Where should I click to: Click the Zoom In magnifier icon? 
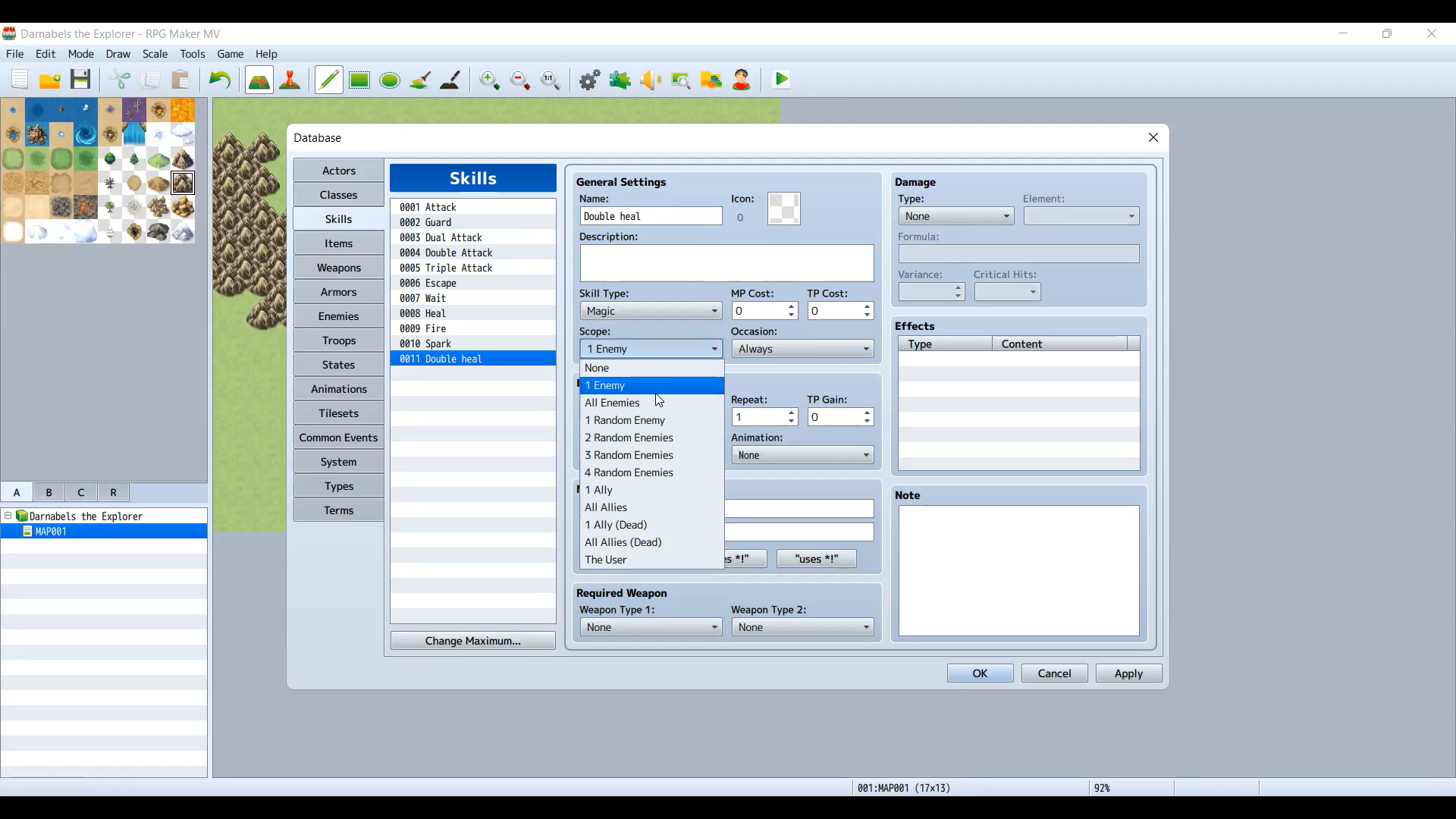coord(490,80)
